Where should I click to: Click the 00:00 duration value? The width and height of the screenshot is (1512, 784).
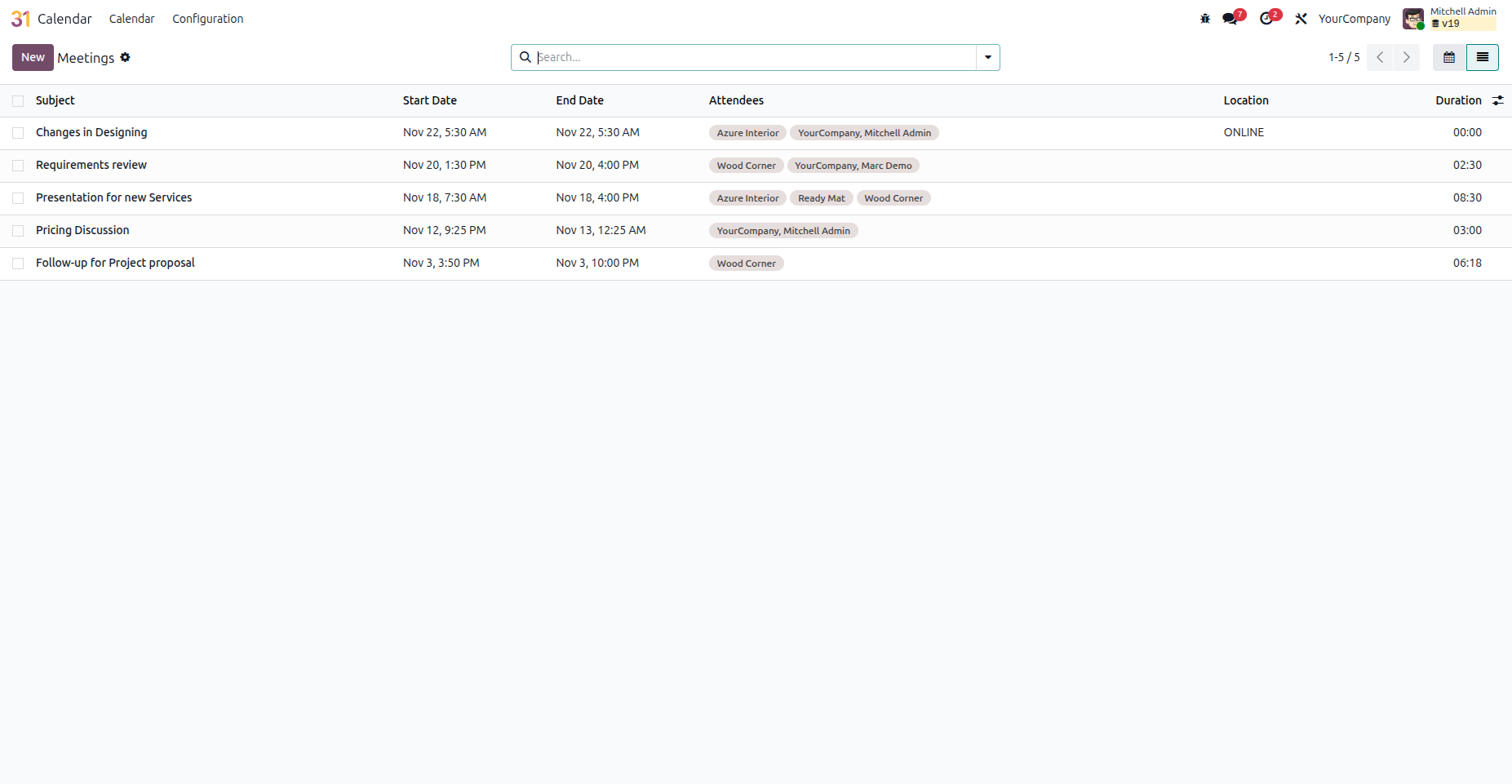click(1467, 132)
